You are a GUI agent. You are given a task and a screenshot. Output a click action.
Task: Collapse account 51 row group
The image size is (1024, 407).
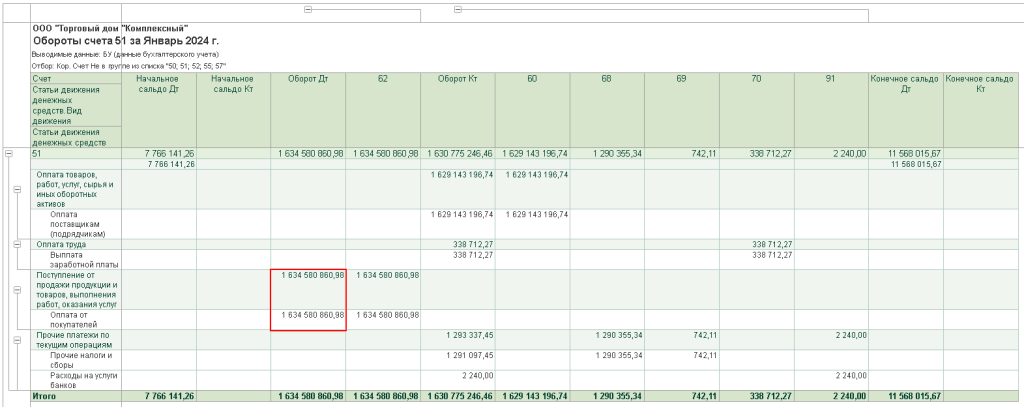(x=9, y=153)
